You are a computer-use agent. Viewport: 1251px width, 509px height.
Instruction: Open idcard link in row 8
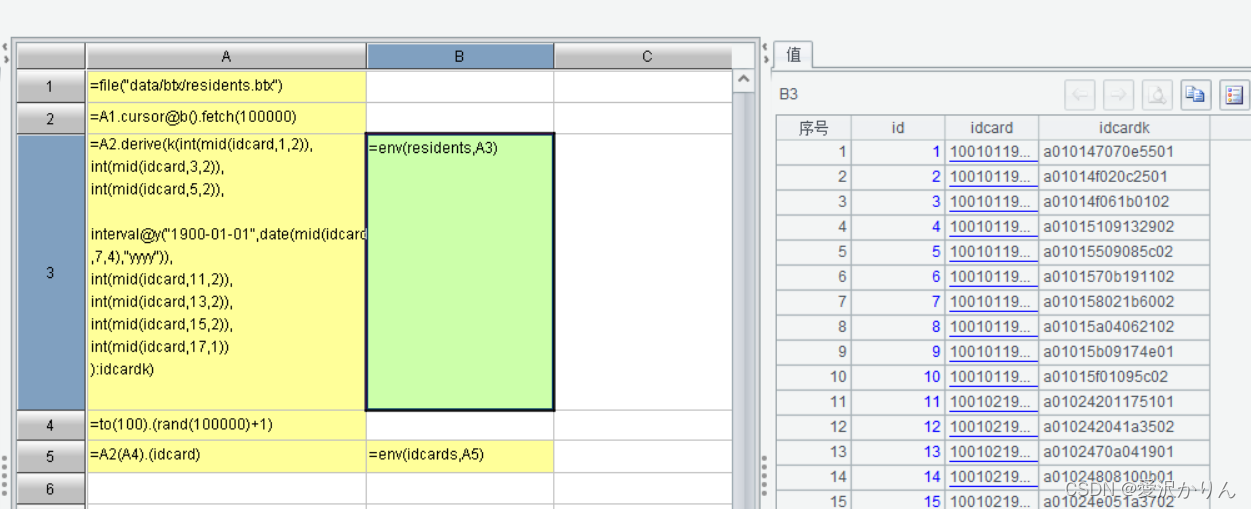[x=992, y=327]
